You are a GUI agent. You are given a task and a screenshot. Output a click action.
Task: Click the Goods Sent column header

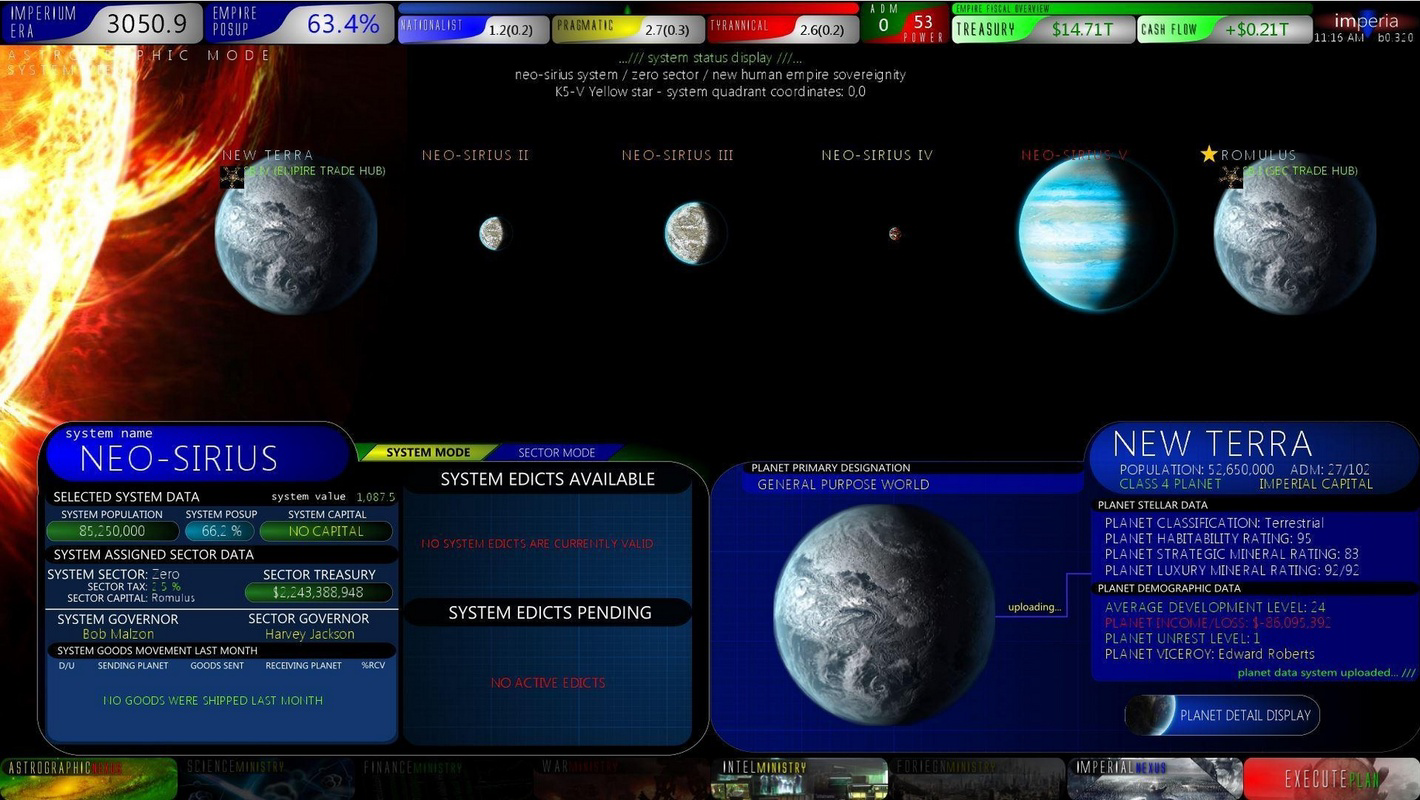click(217, 665)
